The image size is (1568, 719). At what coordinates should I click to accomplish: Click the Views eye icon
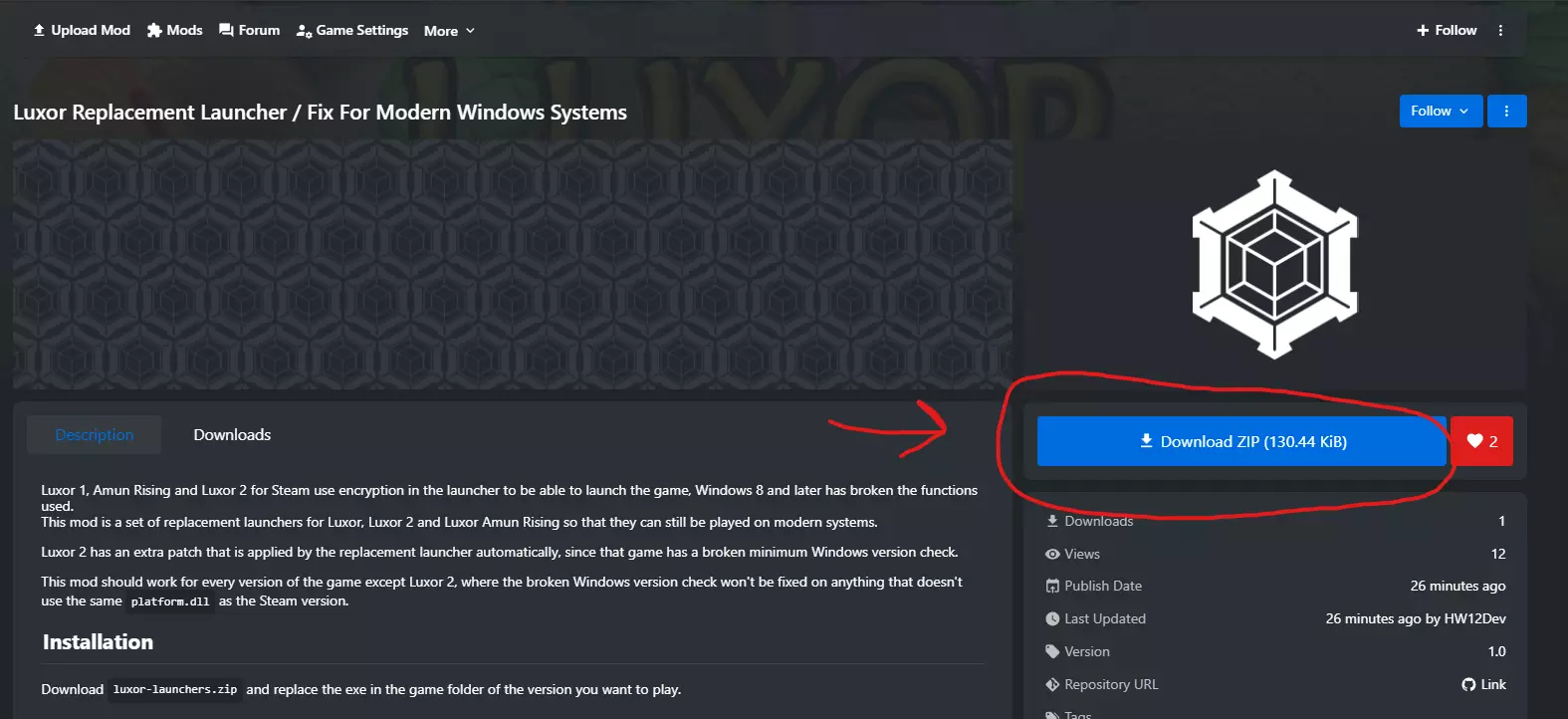pyautogui.click(x=1052, y=554)
